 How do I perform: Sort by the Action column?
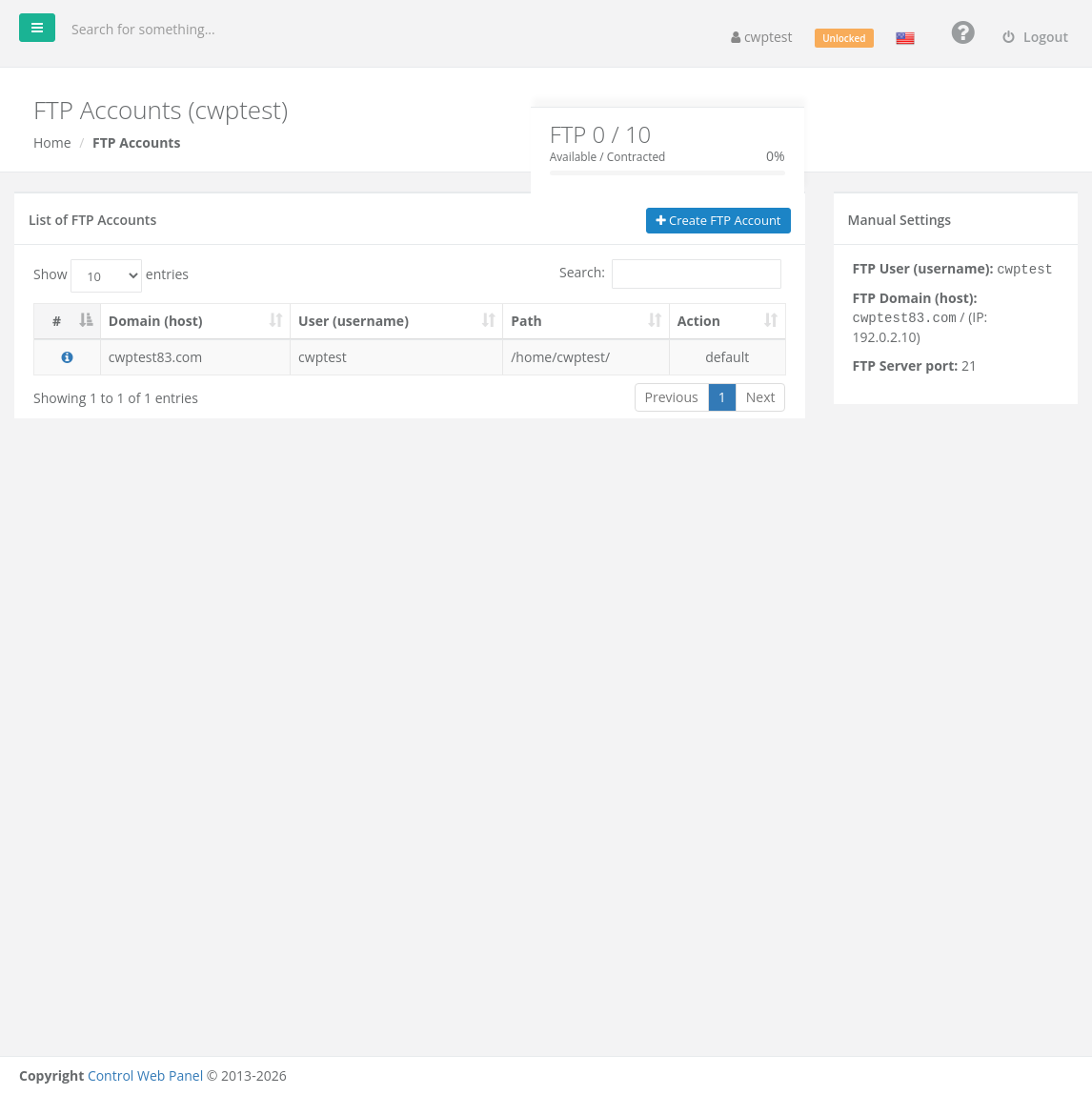coord(728,321)
